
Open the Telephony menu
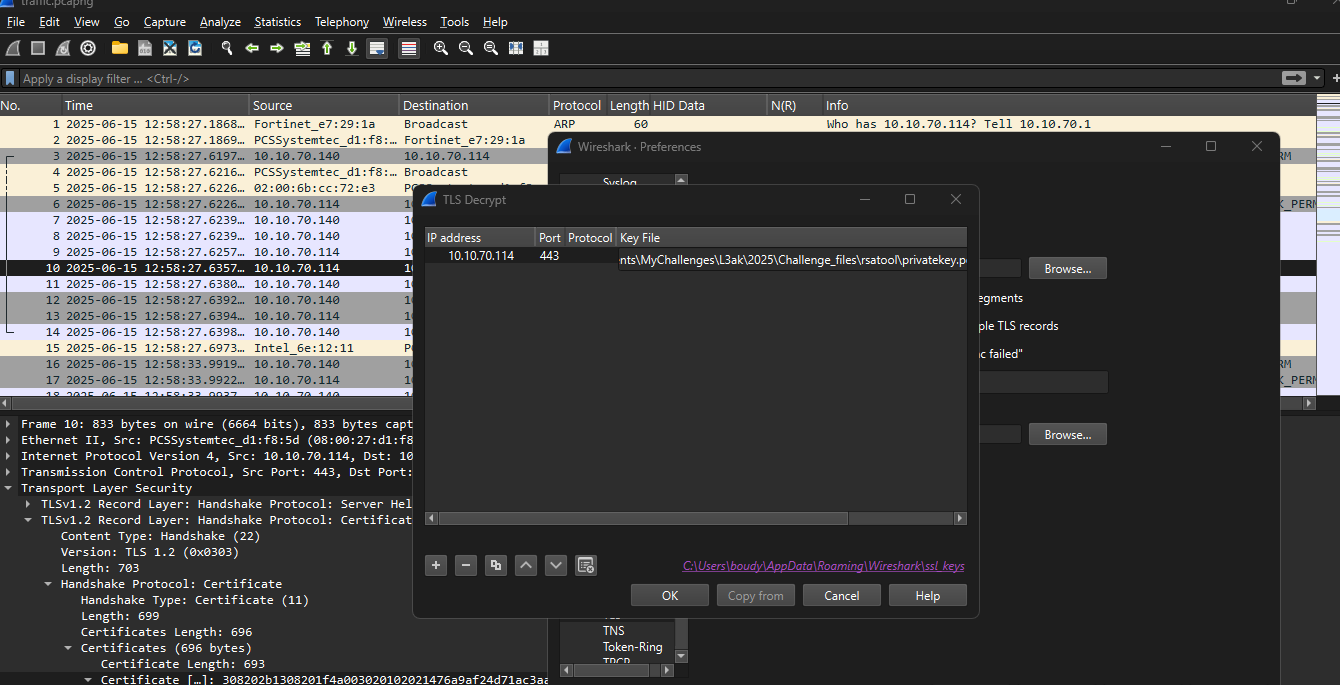342,22
